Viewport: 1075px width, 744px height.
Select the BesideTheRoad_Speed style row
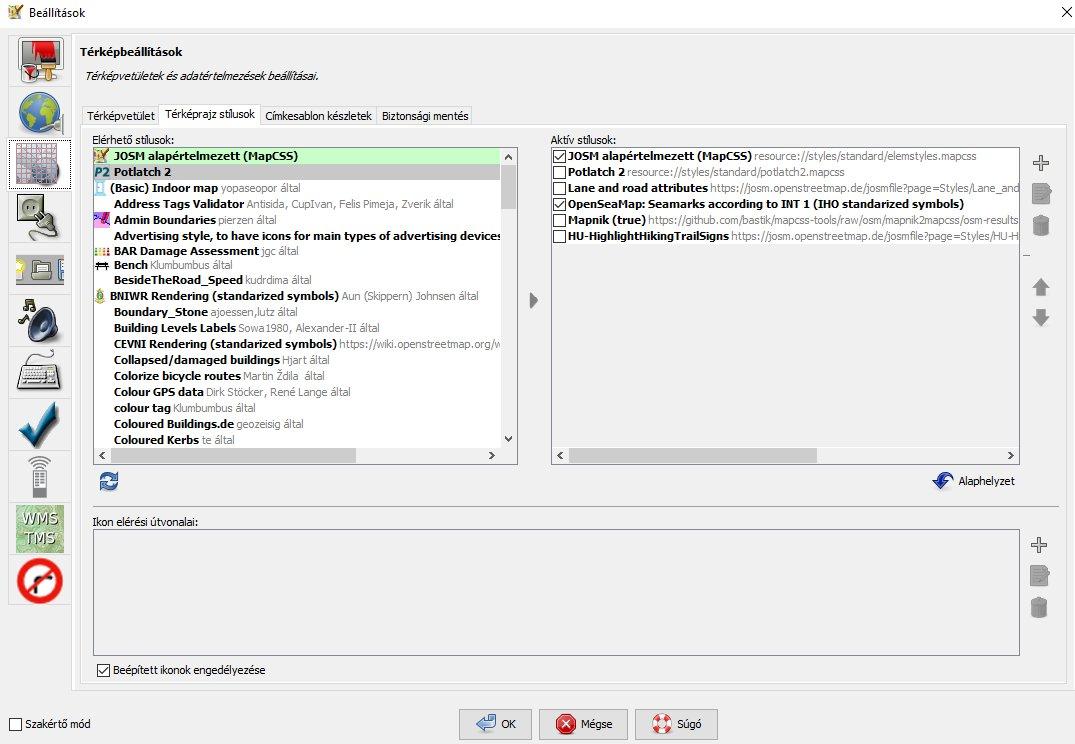297,280
